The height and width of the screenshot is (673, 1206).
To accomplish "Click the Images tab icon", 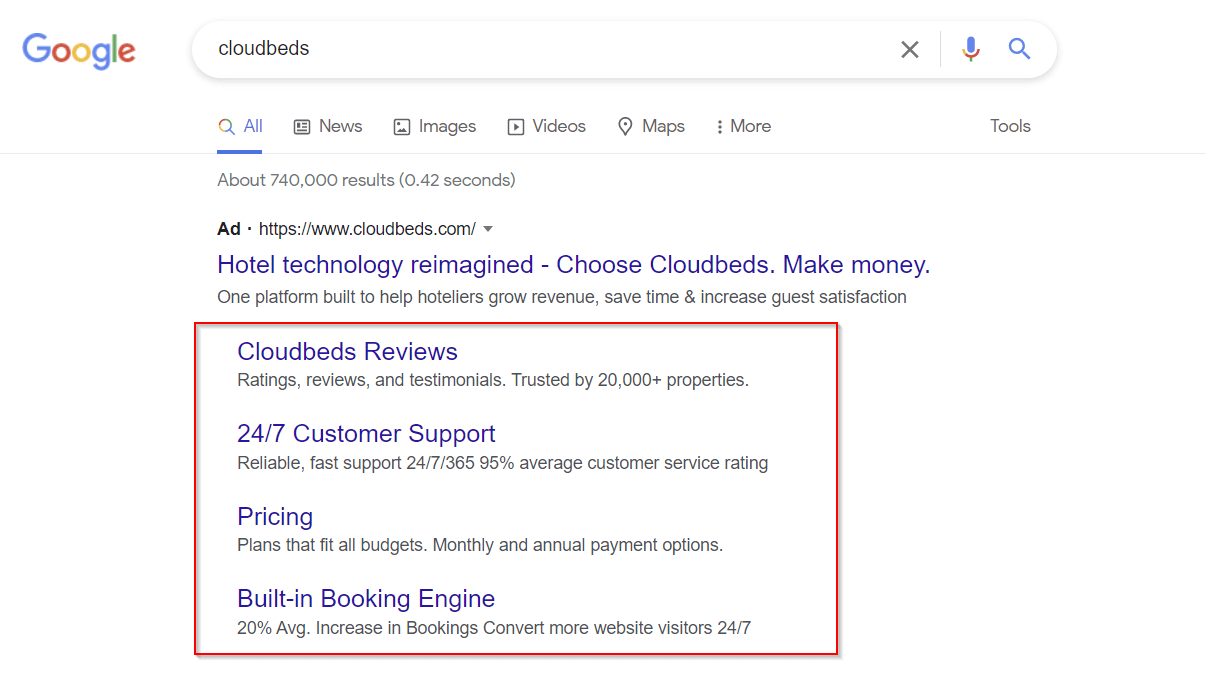I will 402,127.
